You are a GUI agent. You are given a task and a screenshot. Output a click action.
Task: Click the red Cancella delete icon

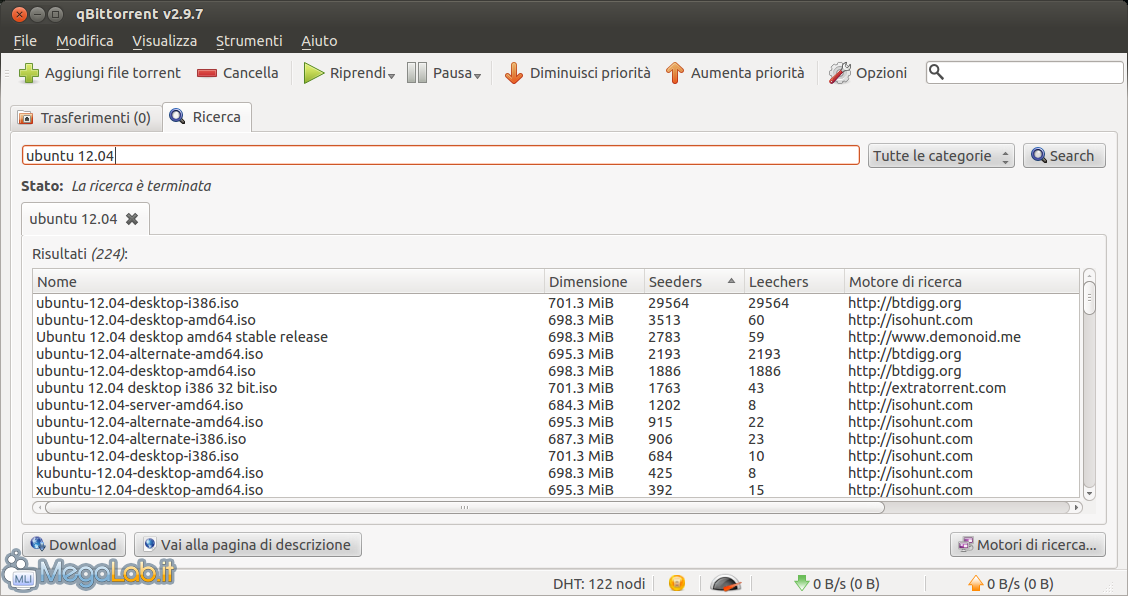(207, 73)
